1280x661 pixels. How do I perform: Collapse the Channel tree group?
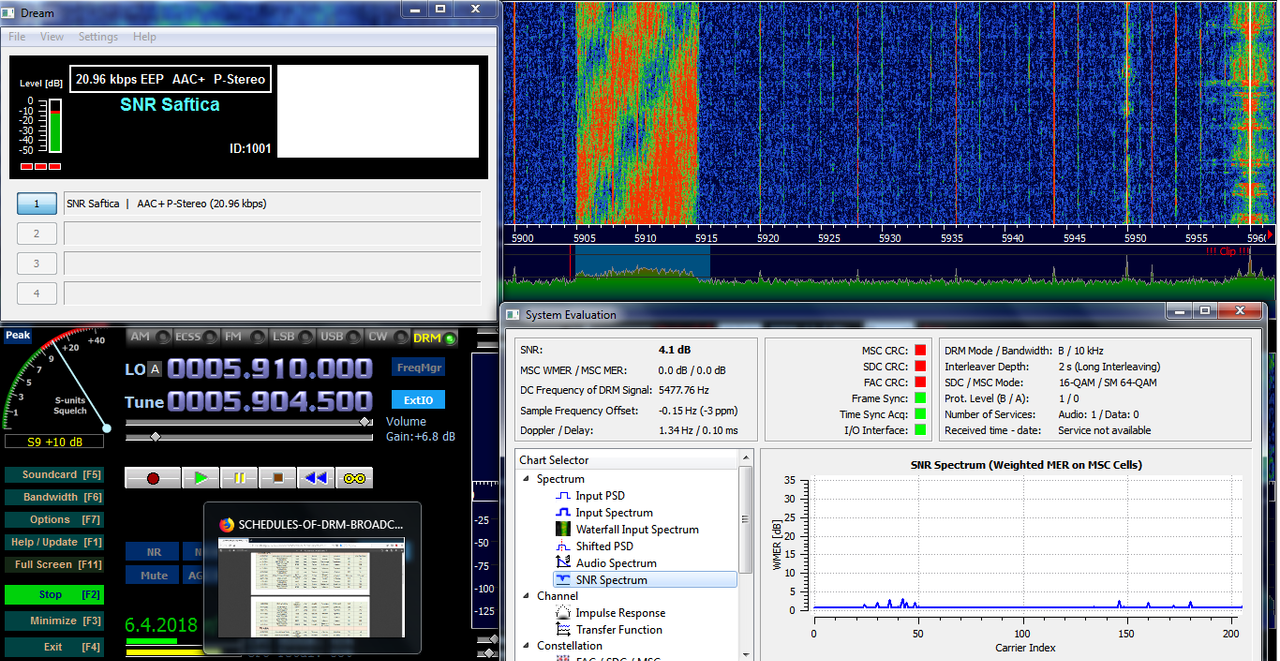527,596
